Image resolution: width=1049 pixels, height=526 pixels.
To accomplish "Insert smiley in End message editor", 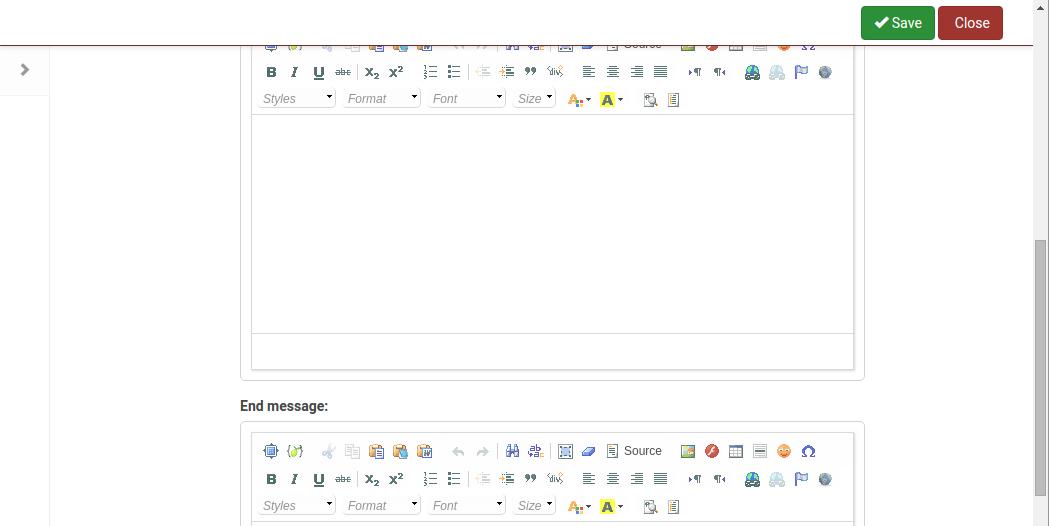I will click(784, 451).
